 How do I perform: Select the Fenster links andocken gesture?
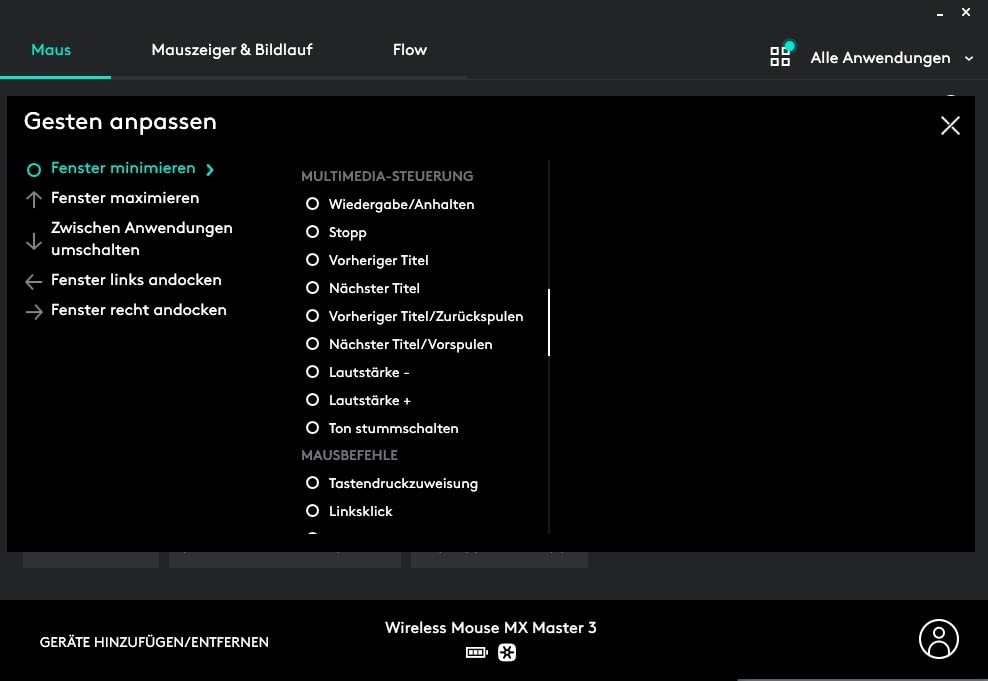tap(136, 280)
